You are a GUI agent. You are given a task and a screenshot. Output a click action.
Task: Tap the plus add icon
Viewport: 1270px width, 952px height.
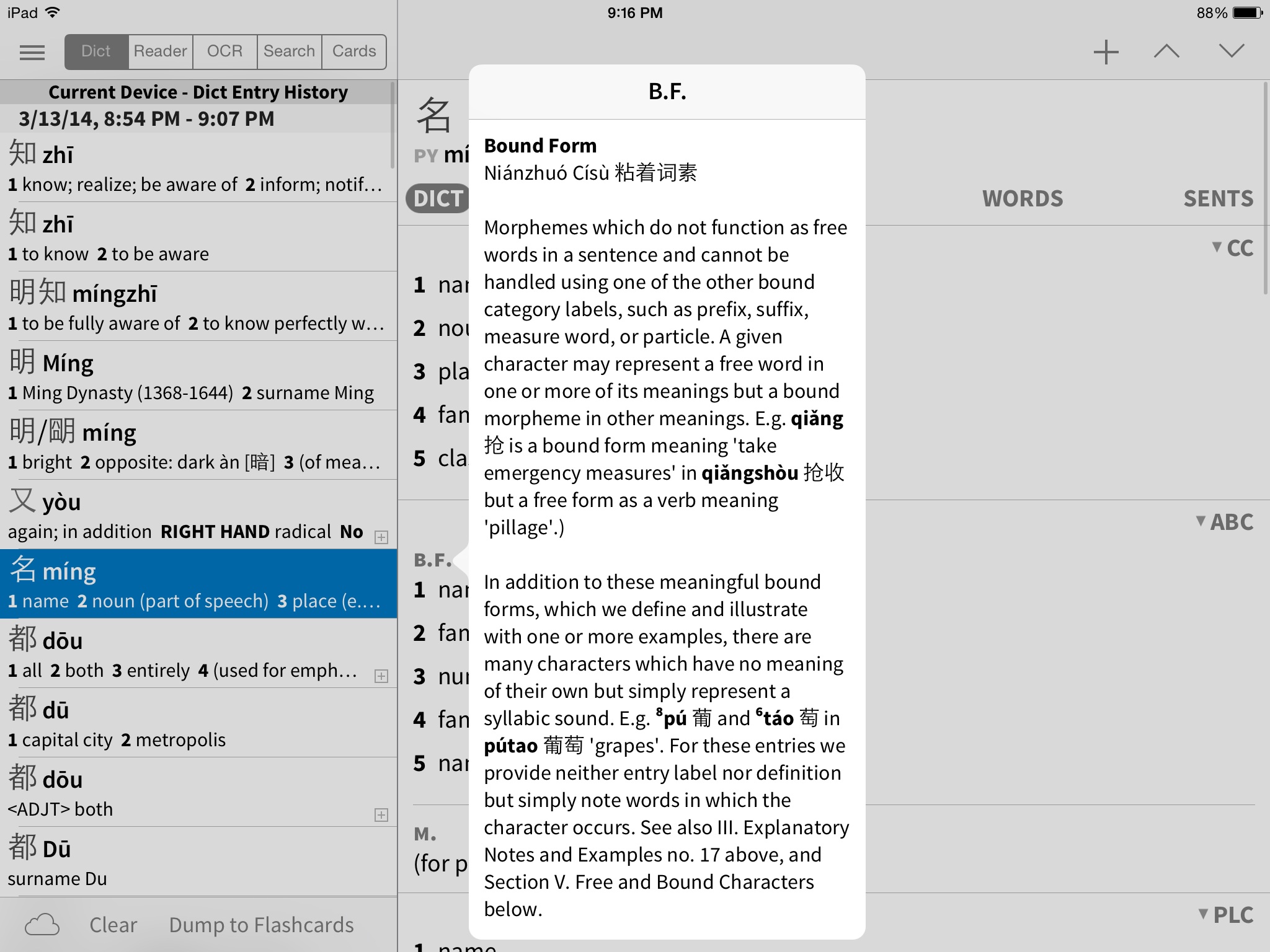[1106, 51]
